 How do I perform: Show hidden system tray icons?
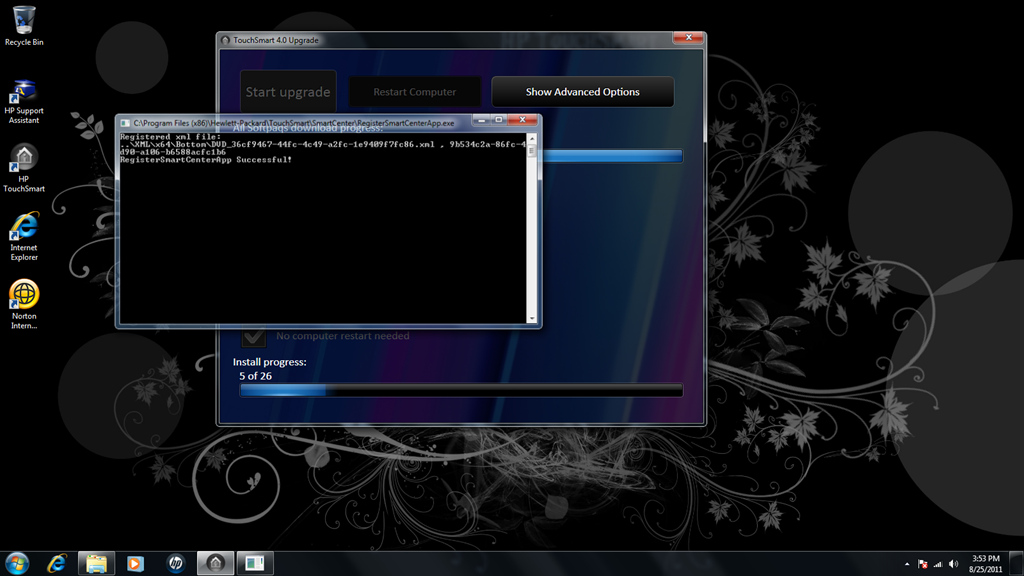coord(906,564)
